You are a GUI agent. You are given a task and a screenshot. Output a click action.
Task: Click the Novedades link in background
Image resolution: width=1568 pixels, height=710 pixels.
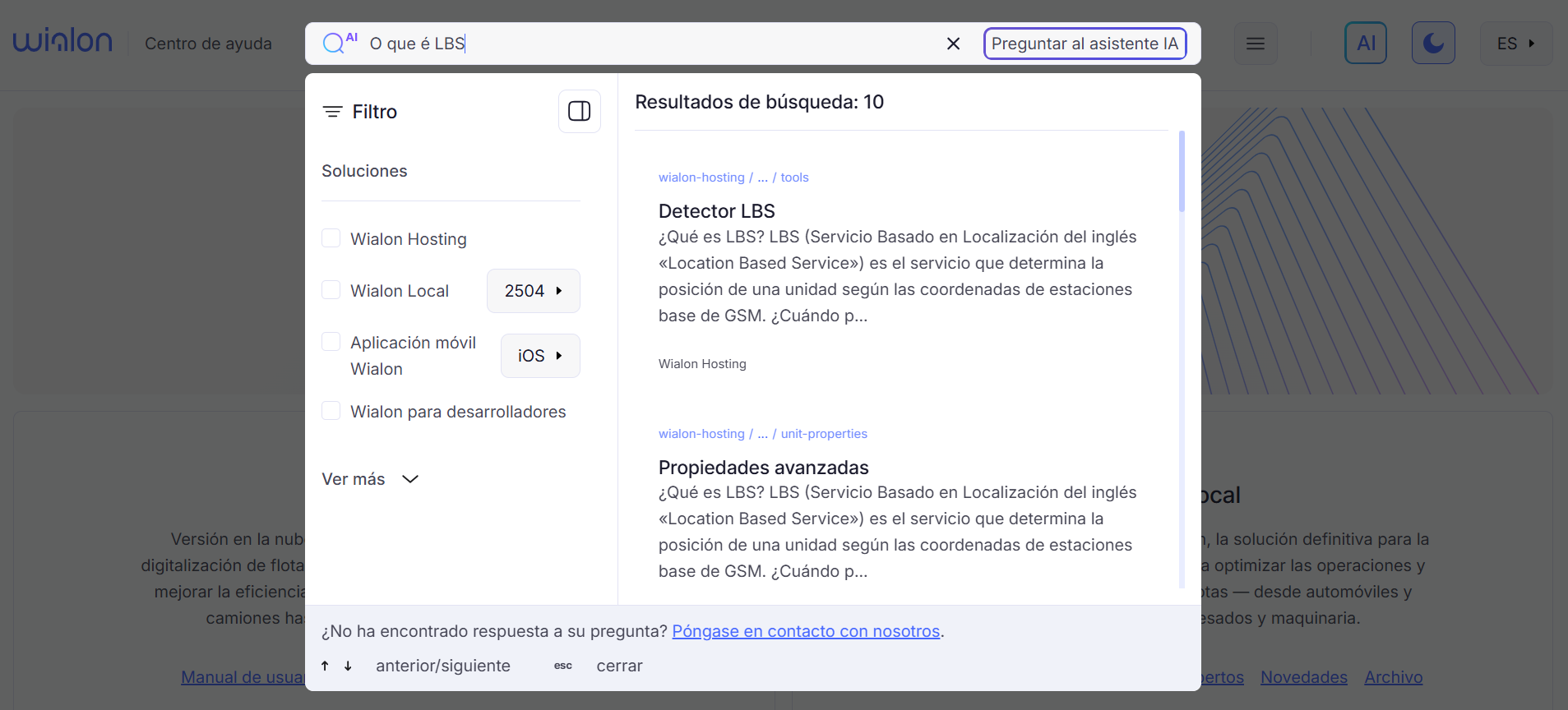point(1304,677)
